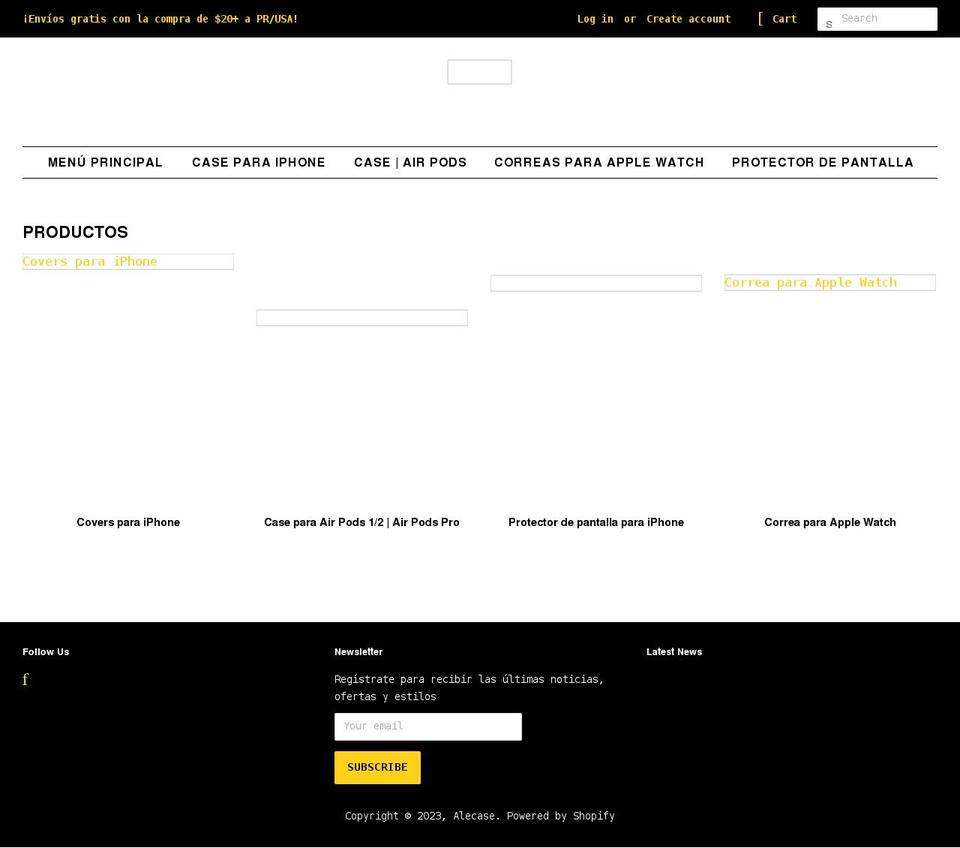
Task: Click the "Log in" link
Action: [595, 18]
